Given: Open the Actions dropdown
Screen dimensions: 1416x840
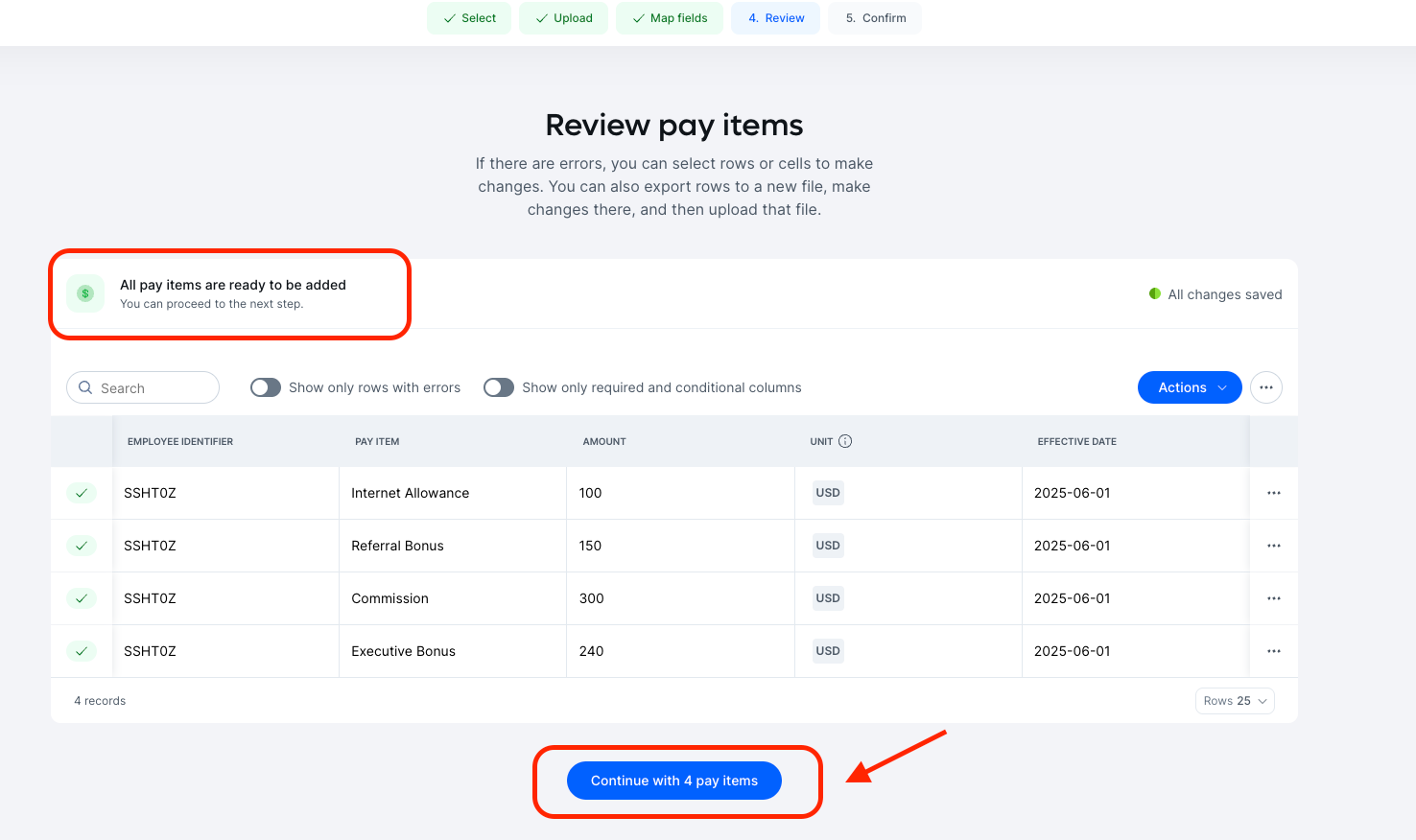Looking at the screenshot, I should click(1190, 387).
